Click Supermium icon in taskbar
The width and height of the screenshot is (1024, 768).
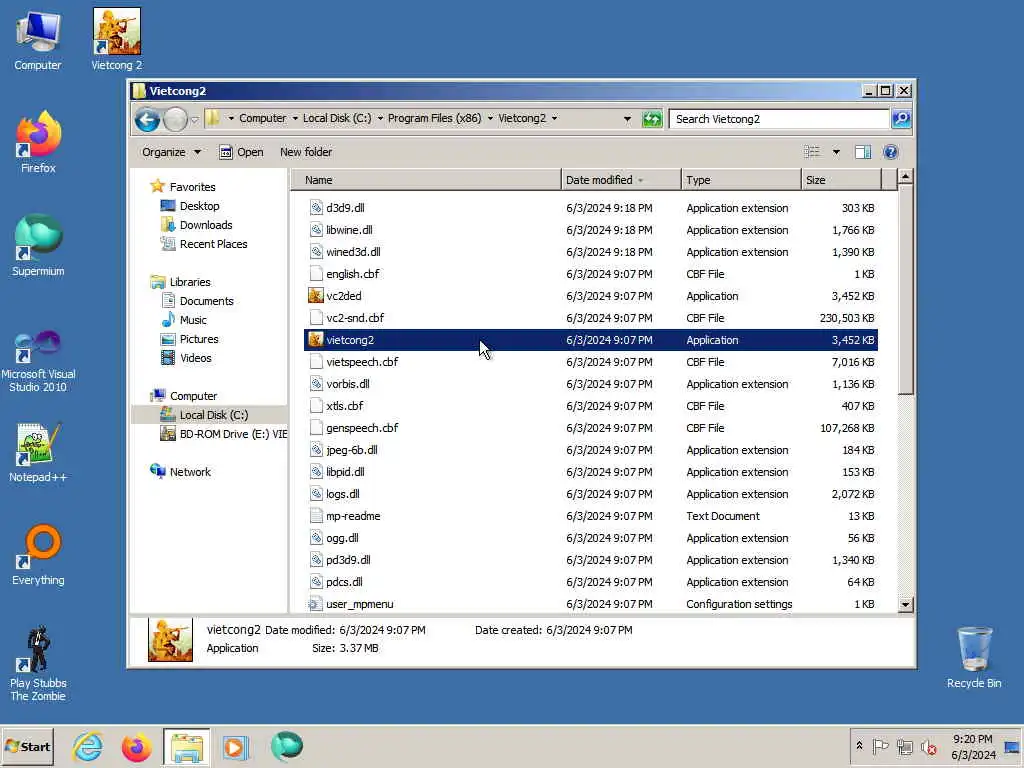(x=286, y=747)
